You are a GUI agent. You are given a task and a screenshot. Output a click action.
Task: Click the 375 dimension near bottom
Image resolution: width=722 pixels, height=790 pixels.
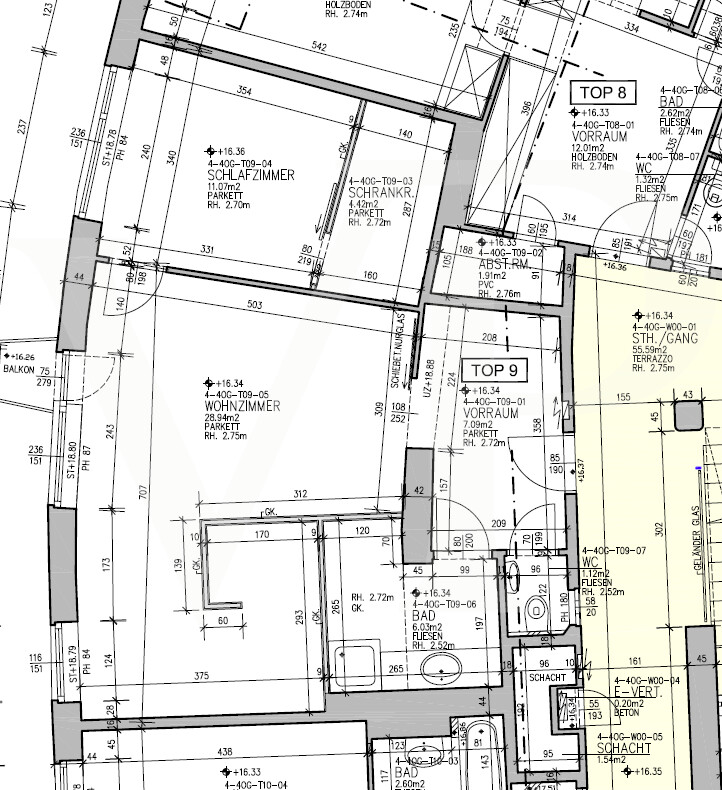click(x=201, y=676)
